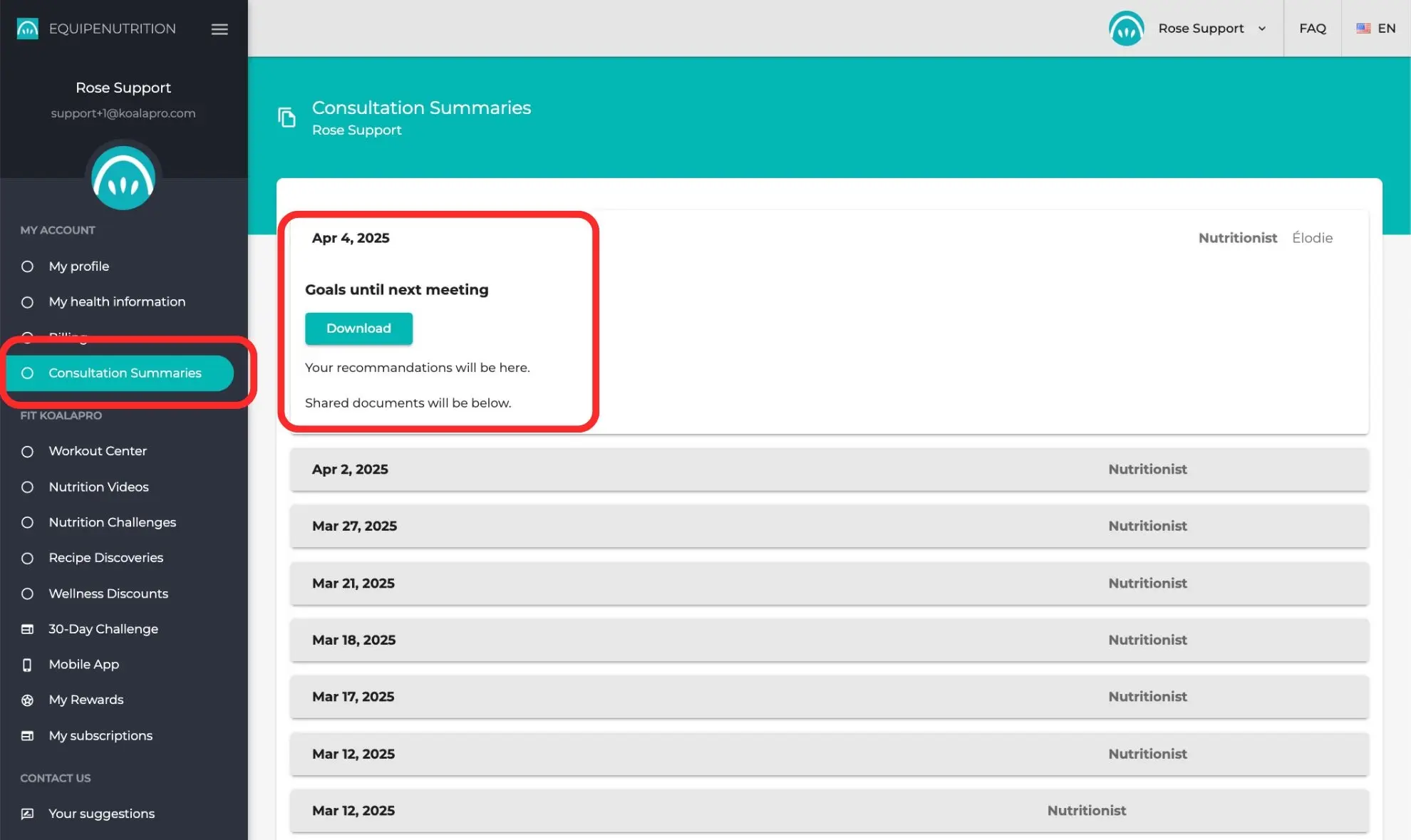Open Your suggestions
Viewport: 1411px width, 840px height.
[x=101, y=813]
